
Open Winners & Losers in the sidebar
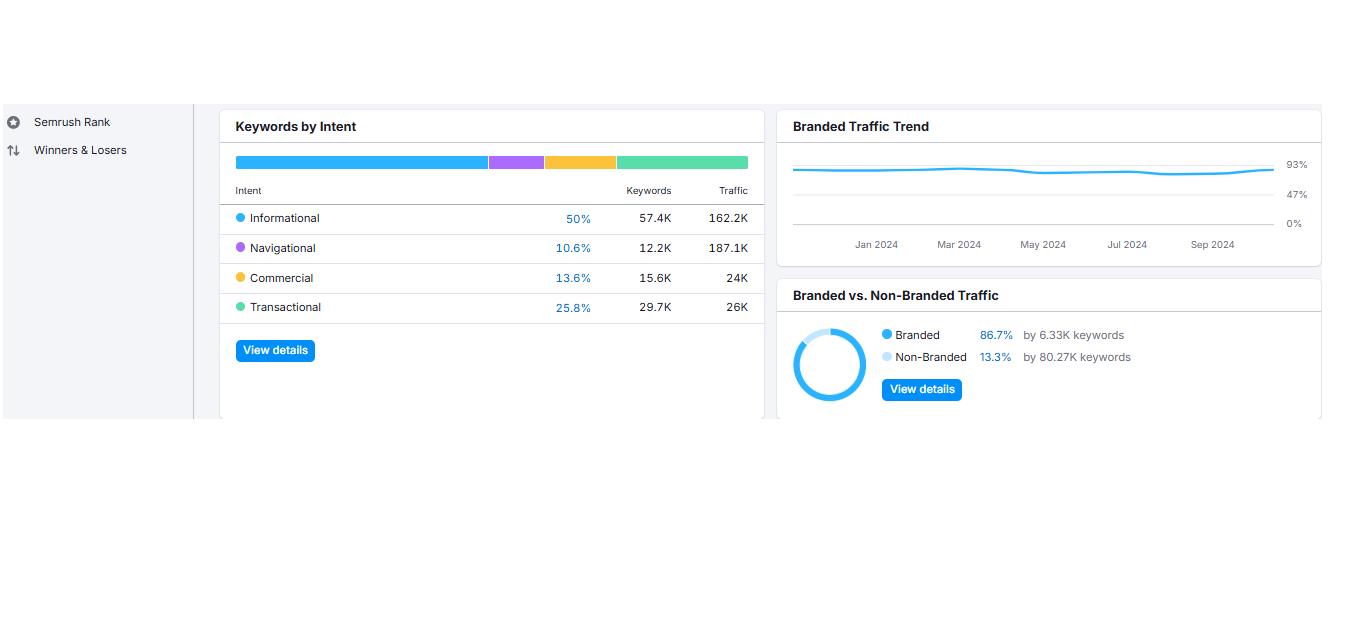point(80,151)
